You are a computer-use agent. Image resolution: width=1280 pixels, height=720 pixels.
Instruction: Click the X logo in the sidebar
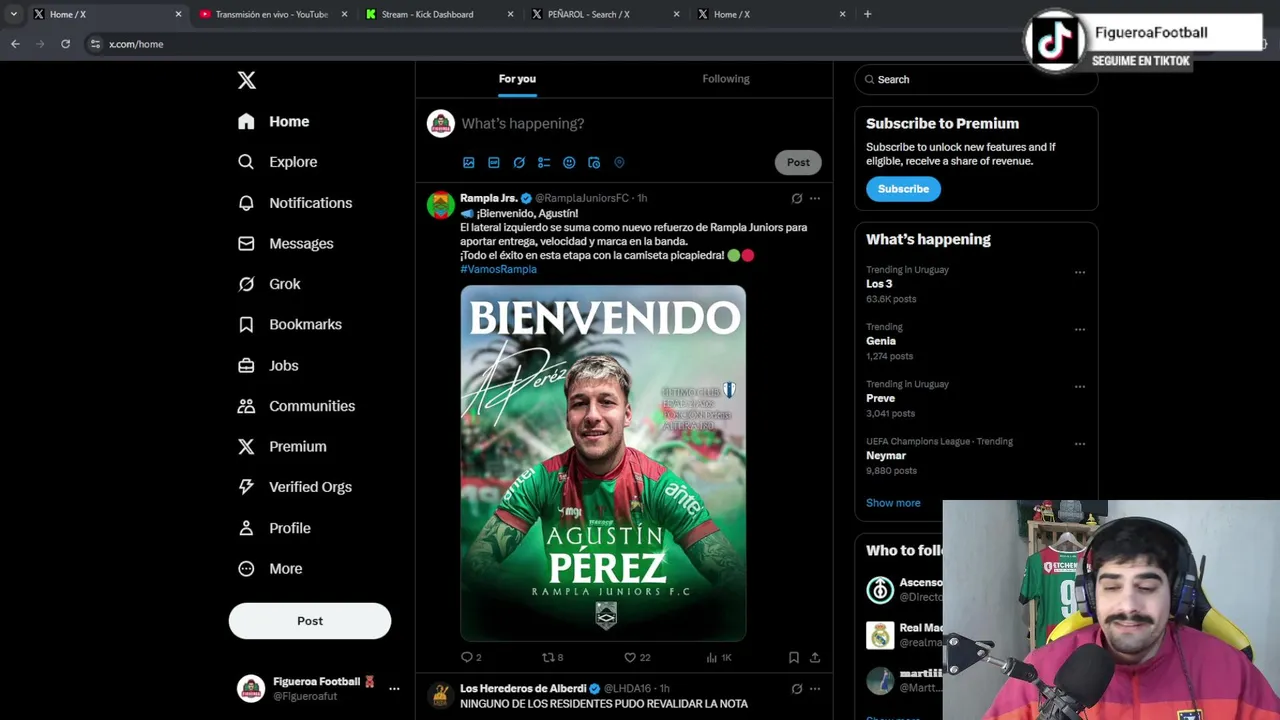tap(247, 80)
